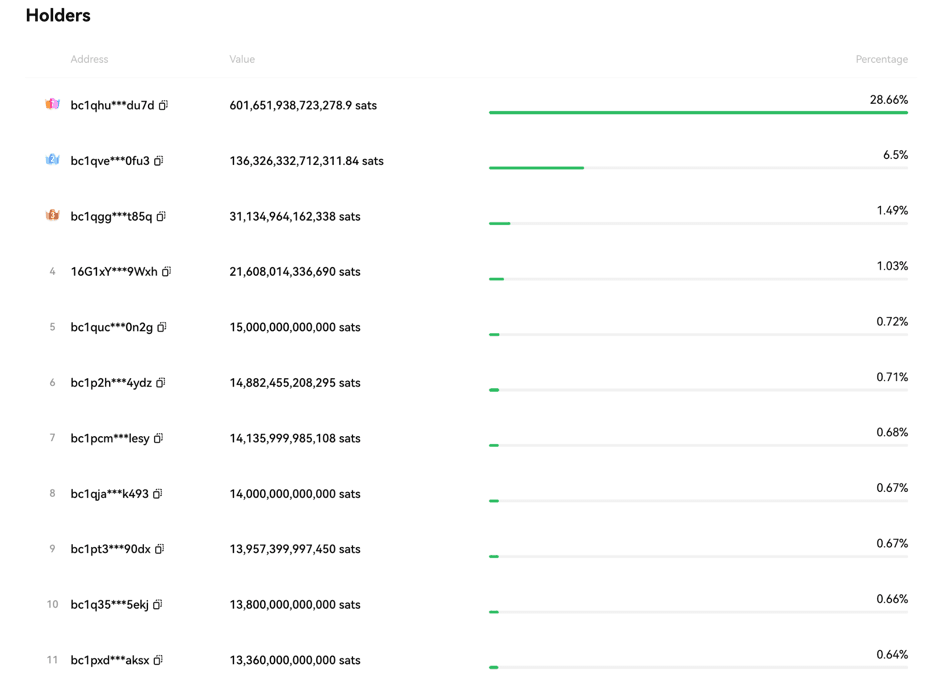Copy address bc1pt3***90dx
The image size is (939, 693).
coord(159,549)
